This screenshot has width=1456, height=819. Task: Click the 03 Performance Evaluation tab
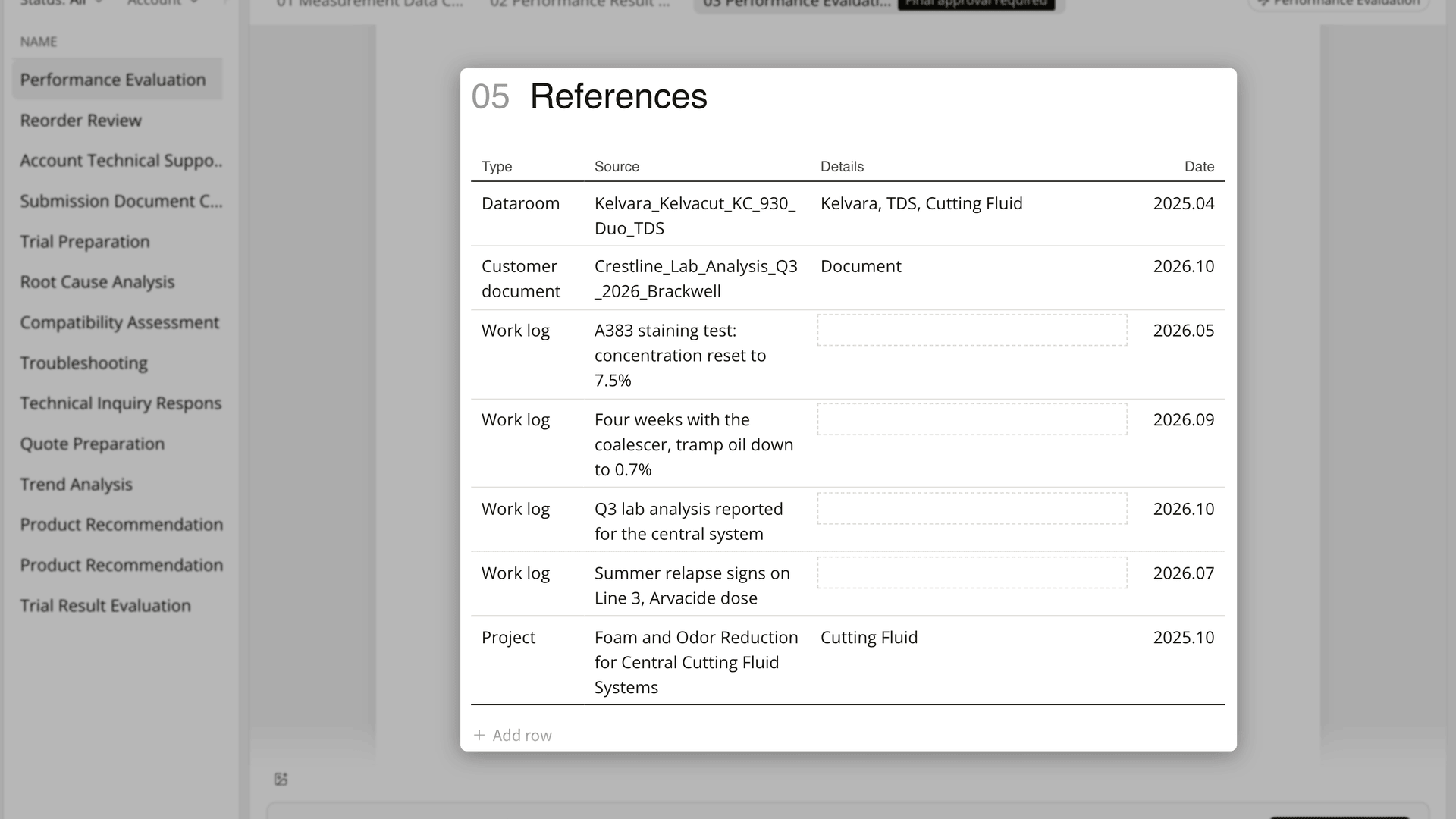tap(796, 4)
